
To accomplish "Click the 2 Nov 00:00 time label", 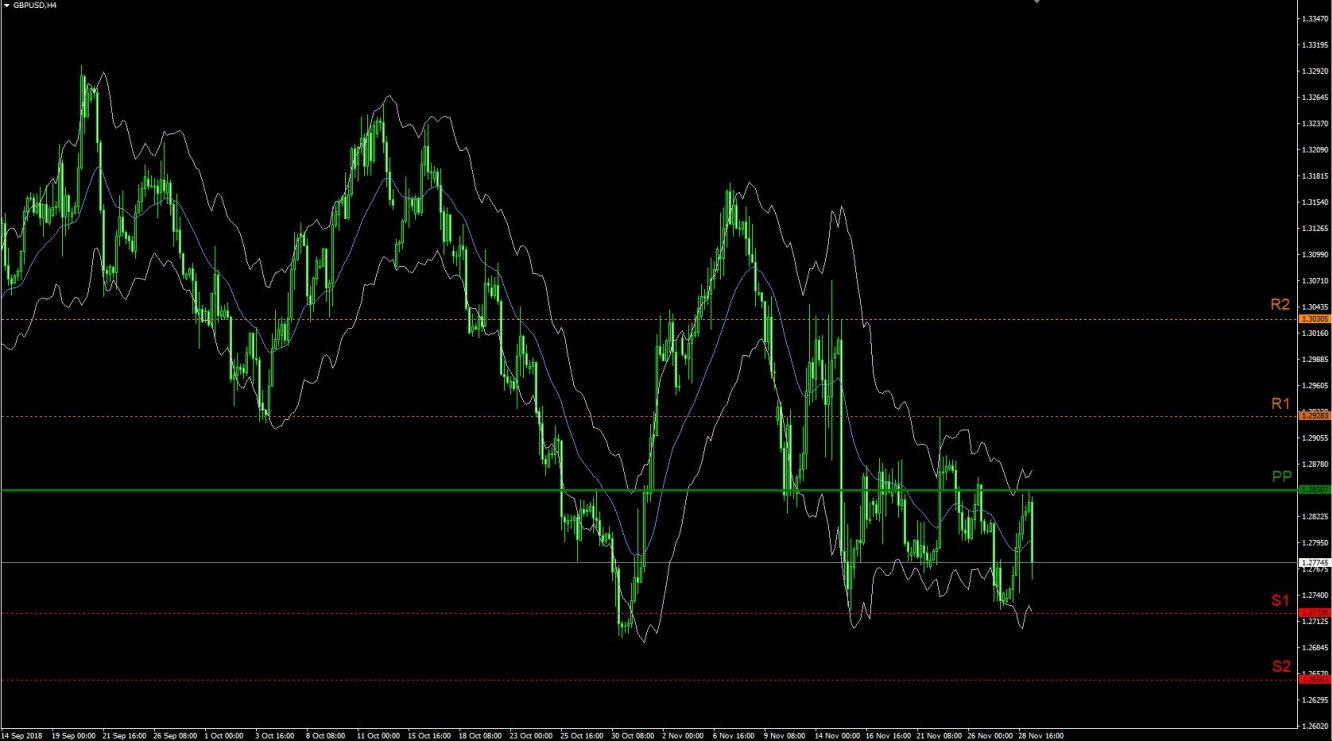I will (684, 735).
